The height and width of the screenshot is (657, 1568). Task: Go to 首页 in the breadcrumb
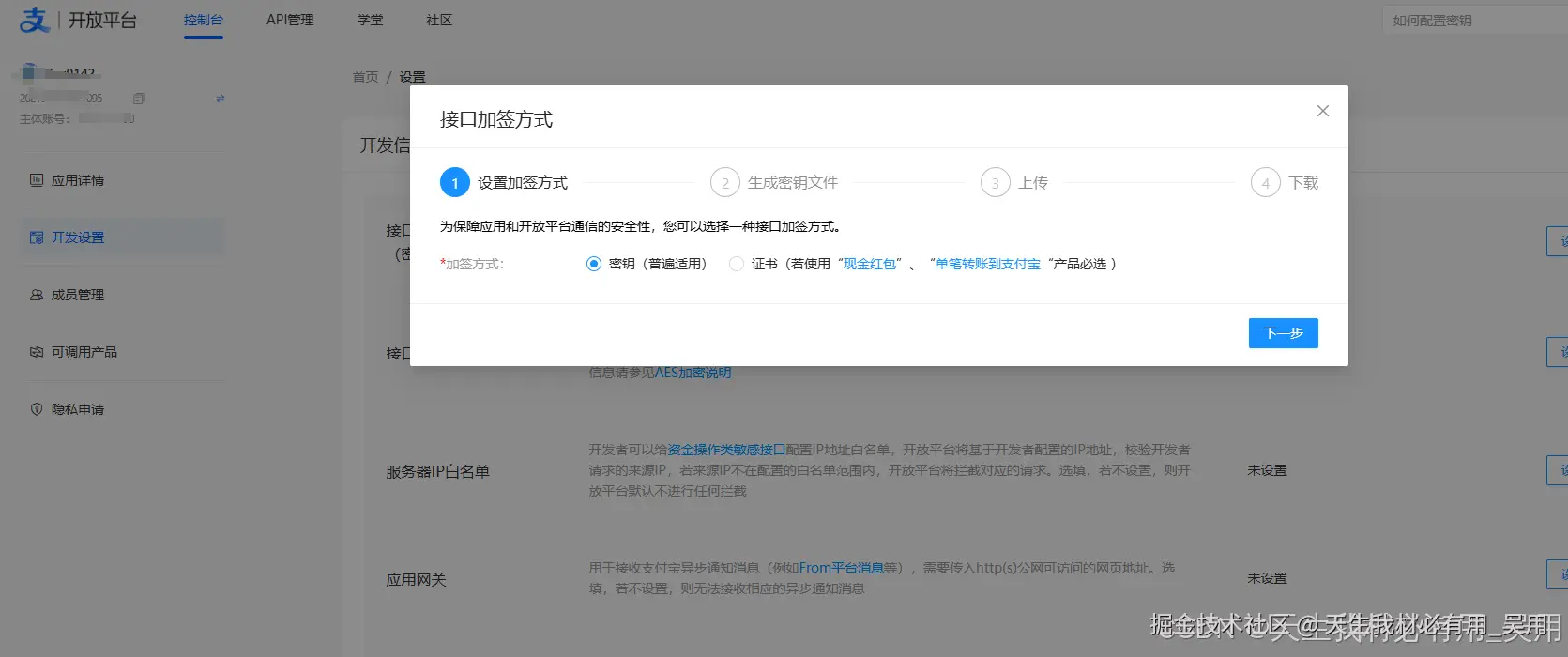pos(365,77)
